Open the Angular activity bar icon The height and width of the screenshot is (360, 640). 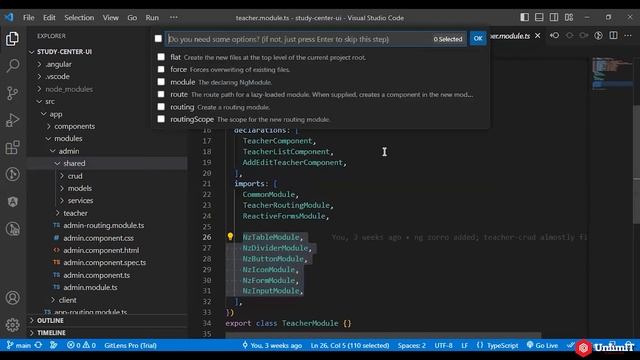point(12,202)
